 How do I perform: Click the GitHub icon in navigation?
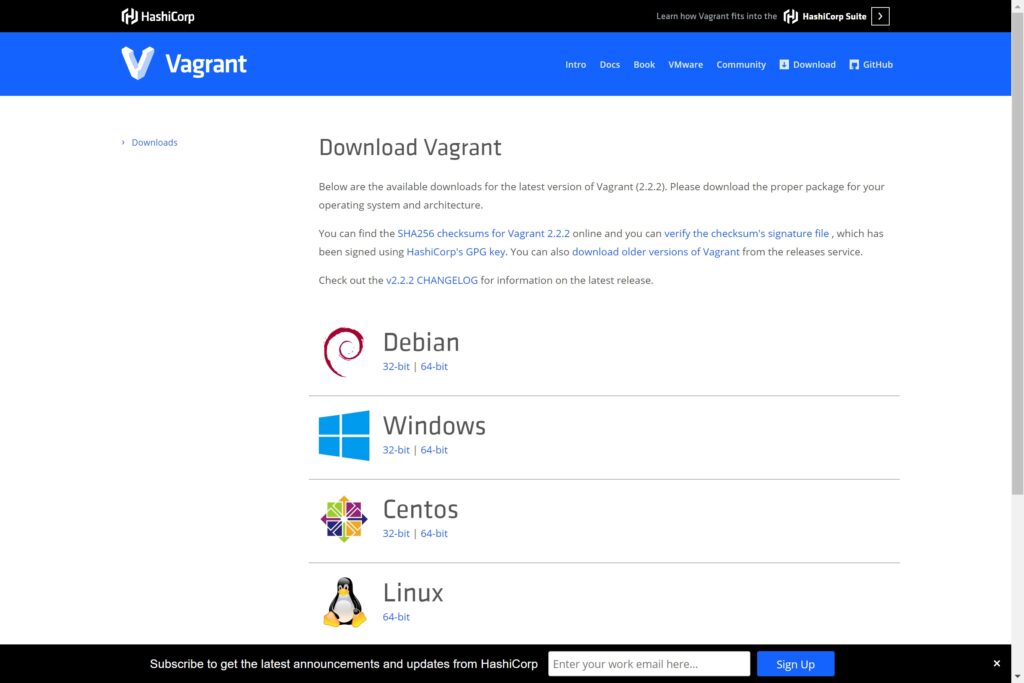click(x=854, y=65)
